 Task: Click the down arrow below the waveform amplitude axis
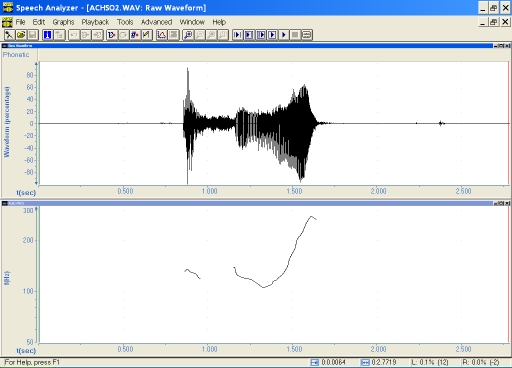click(36, 183)
